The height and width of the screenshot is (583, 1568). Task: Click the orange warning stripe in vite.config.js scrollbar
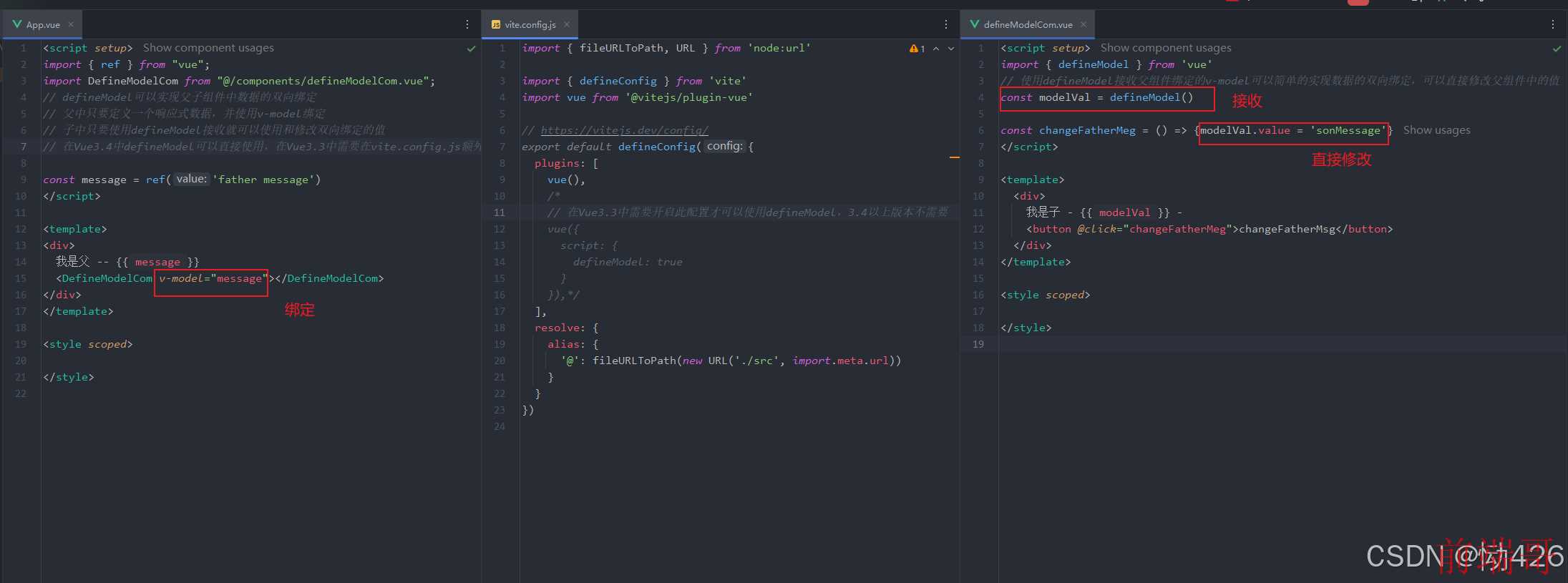[954, 157]
